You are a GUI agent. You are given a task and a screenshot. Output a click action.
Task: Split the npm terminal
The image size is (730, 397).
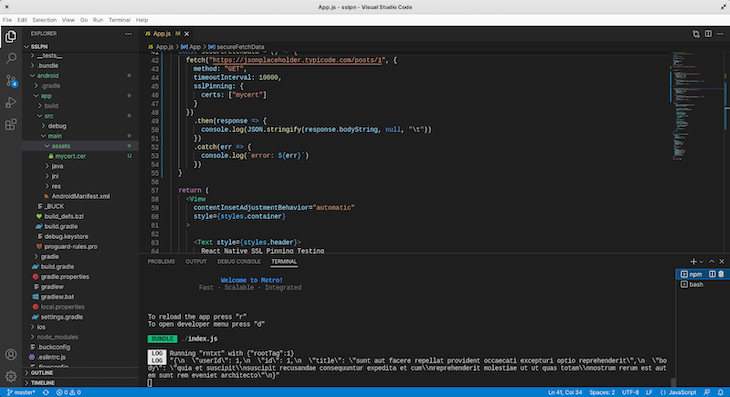(712, 274)
